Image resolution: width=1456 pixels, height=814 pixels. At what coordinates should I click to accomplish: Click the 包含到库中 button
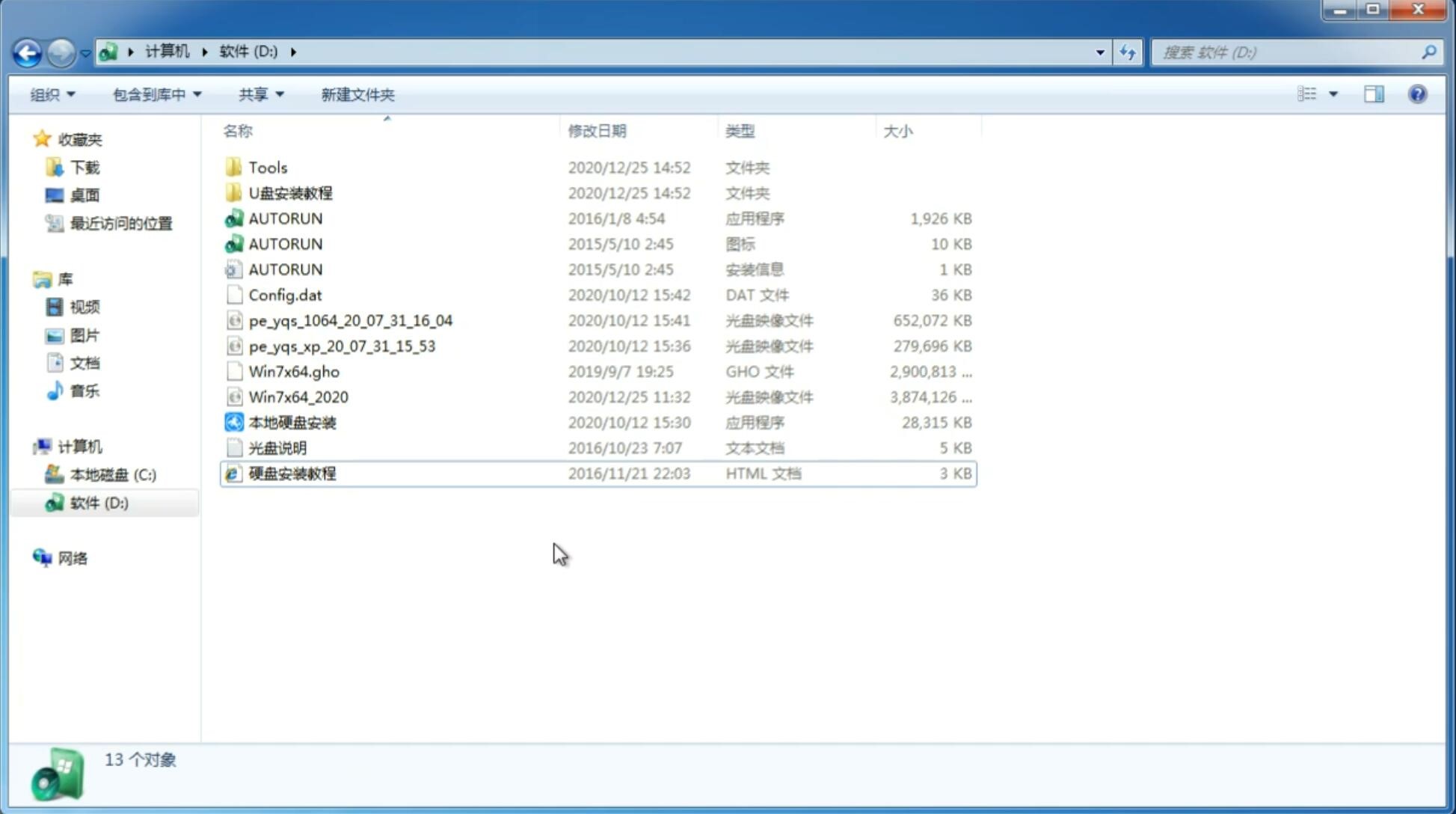(155, 94)
